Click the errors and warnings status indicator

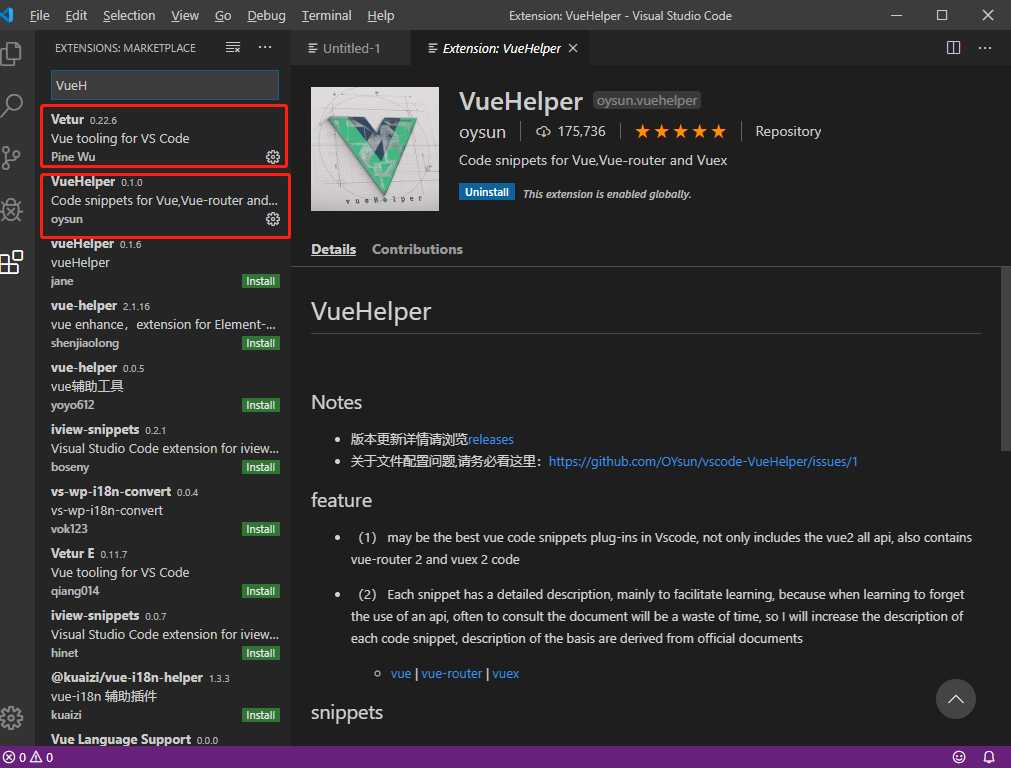(x=28, y=757)
